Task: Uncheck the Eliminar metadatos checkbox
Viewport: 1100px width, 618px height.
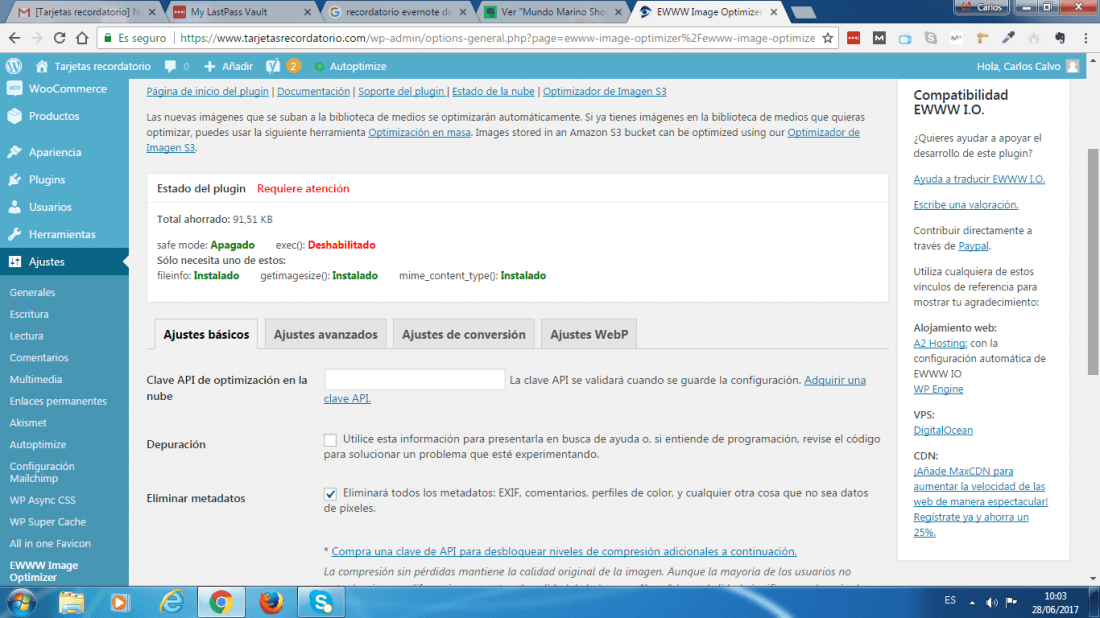Action: pos(330,494)
